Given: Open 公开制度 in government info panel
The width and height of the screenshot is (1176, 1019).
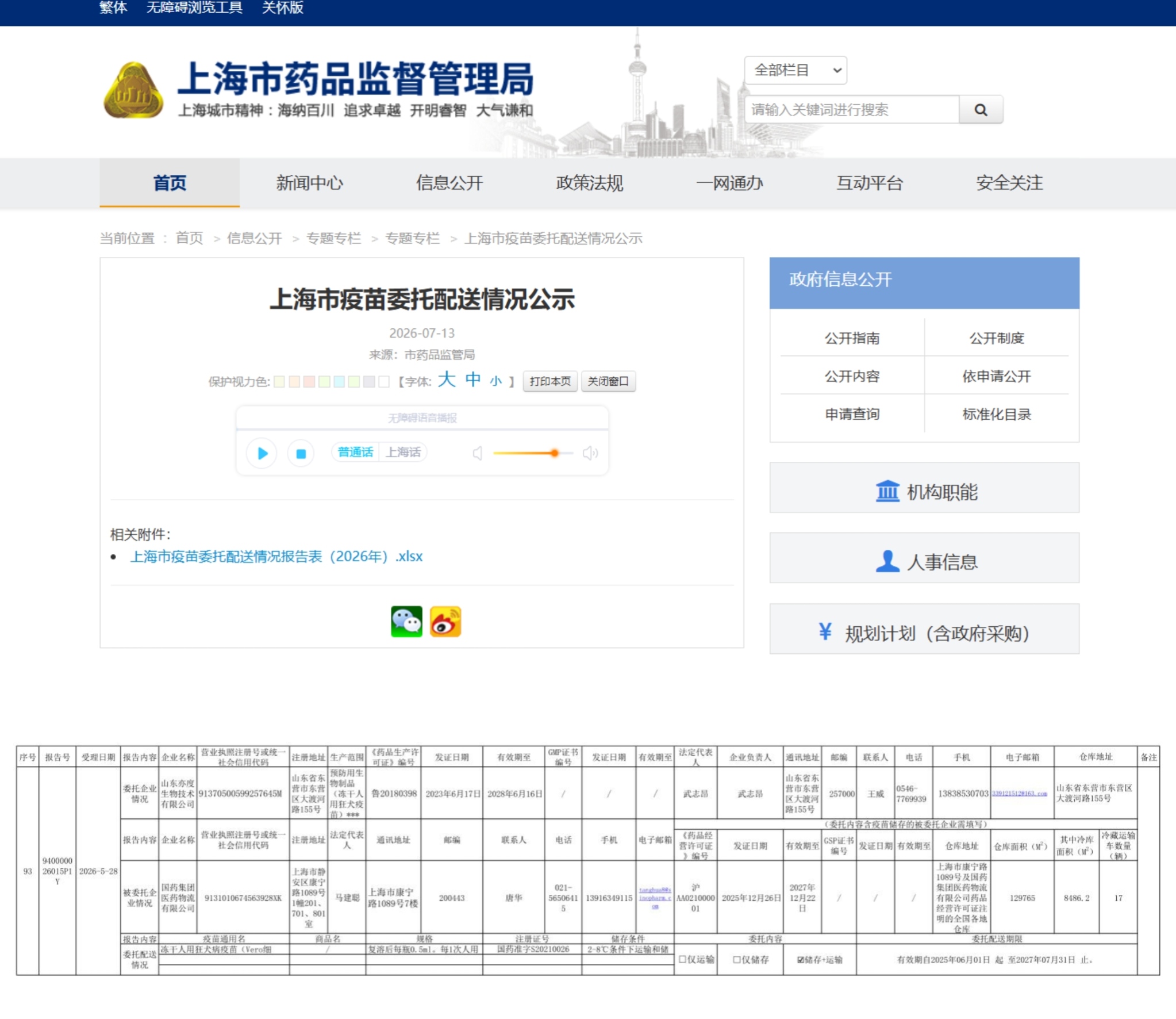Looking at the screenshot, I should coord(997,338).
